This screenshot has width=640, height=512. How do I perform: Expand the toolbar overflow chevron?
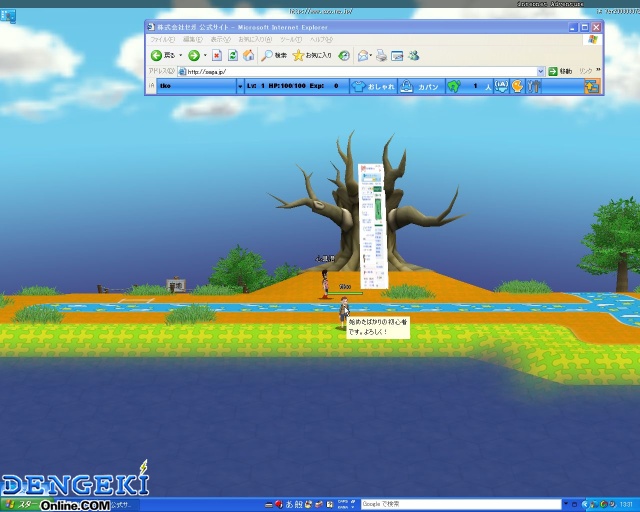(x=598, y=70)
